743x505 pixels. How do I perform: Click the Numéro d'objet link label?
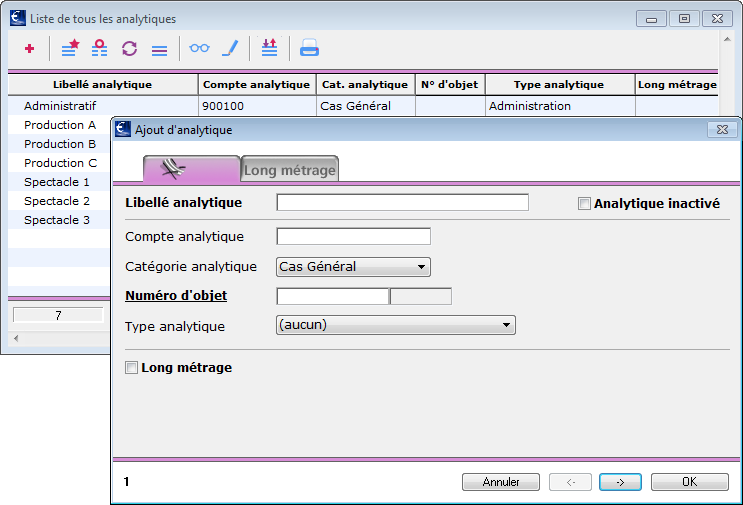(176, 296)
